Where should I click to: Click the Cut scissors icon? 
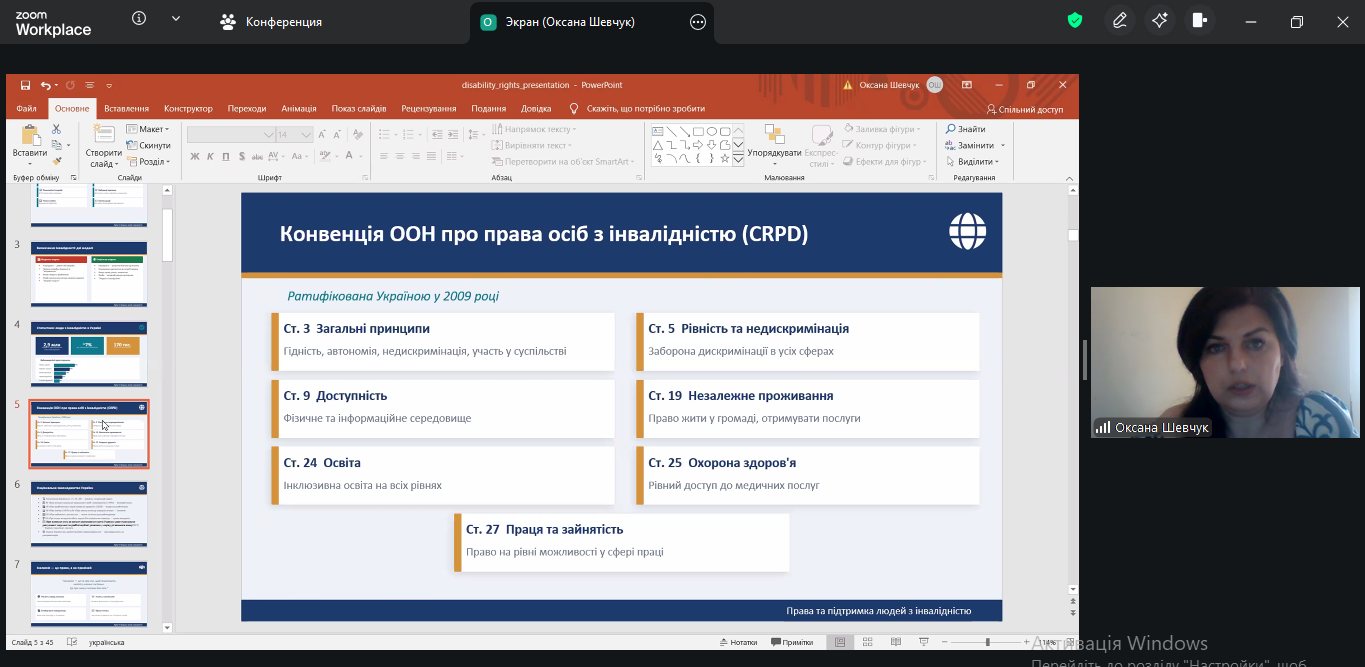point(56,129)
